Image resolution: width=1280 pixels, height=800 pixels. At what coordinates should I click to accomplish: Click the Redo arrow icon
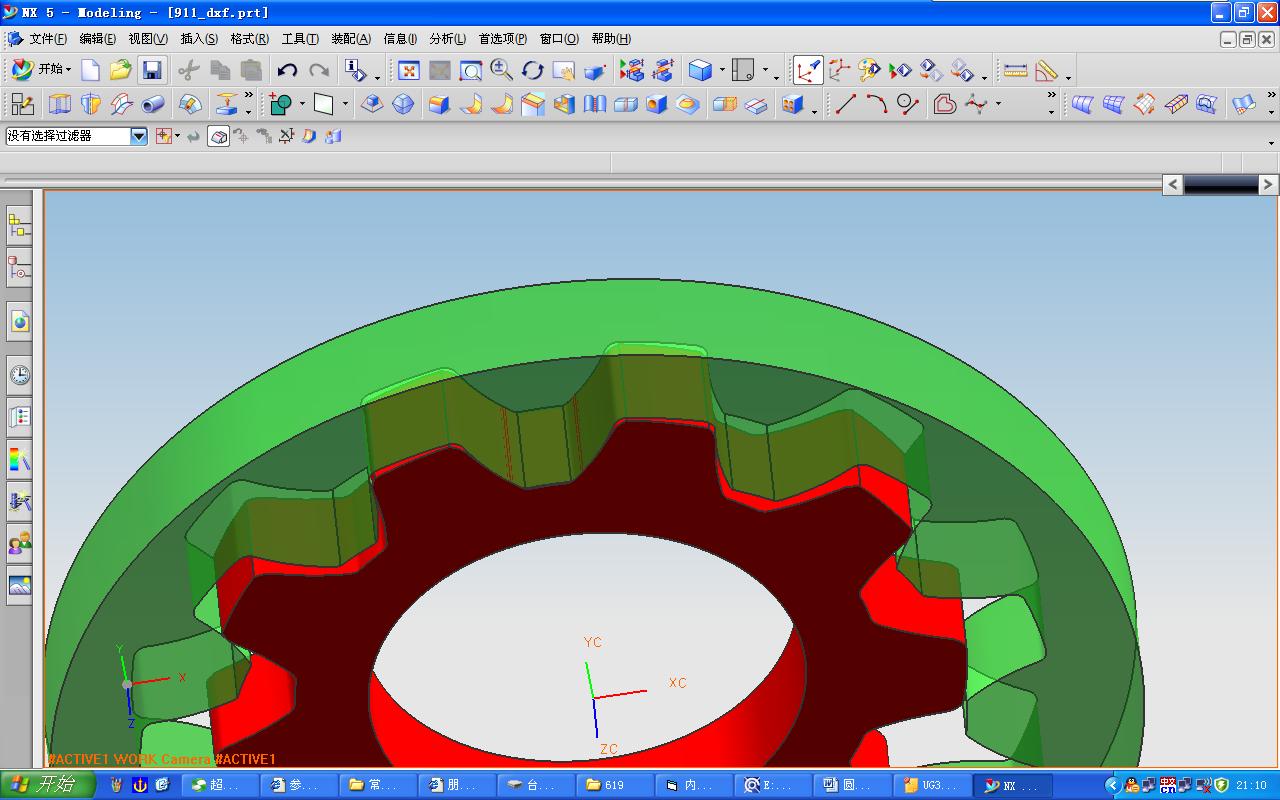pos(319,70)
